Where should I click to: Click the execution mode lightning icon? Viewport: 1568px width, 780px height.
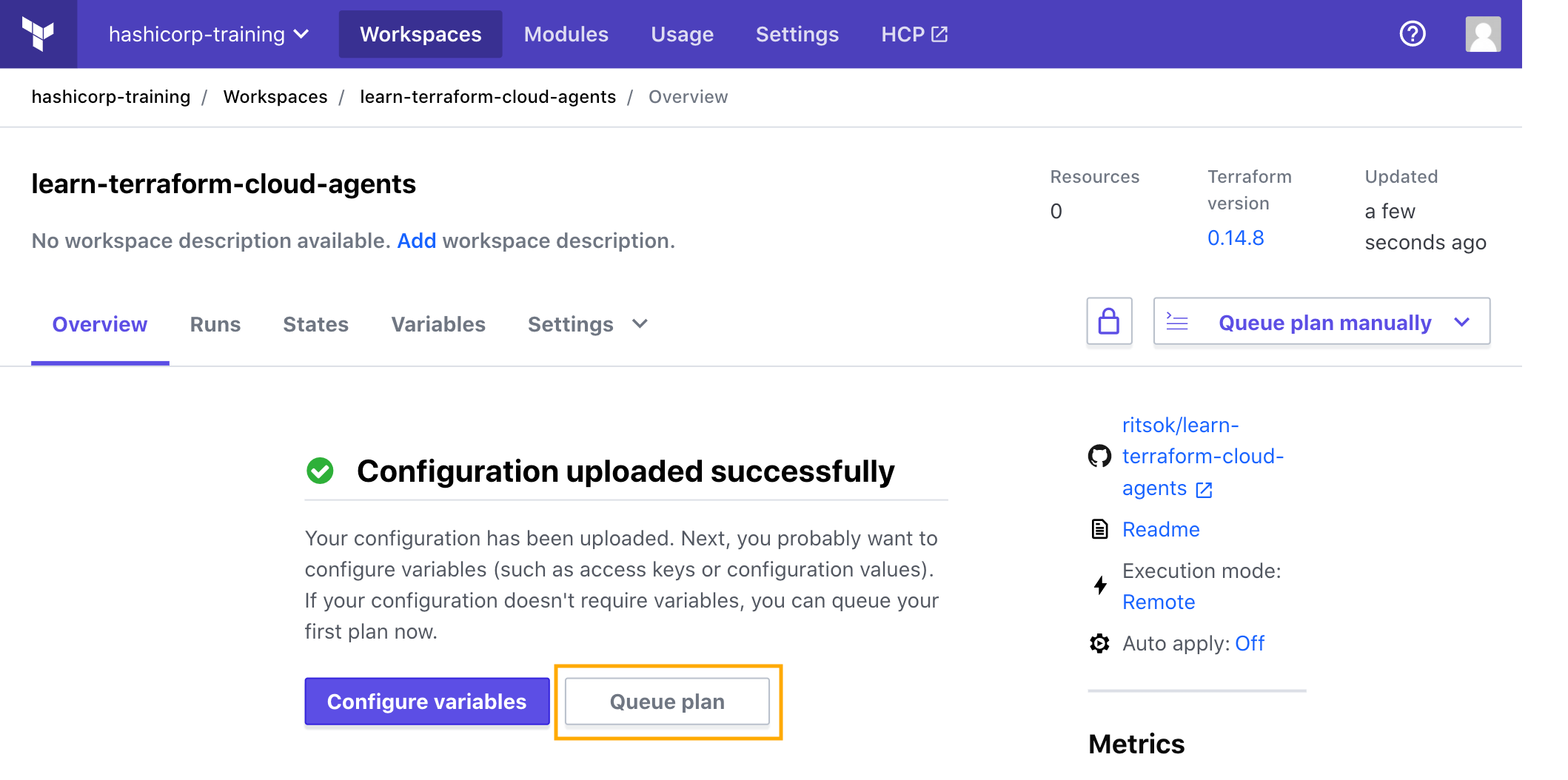[1100, 585]
